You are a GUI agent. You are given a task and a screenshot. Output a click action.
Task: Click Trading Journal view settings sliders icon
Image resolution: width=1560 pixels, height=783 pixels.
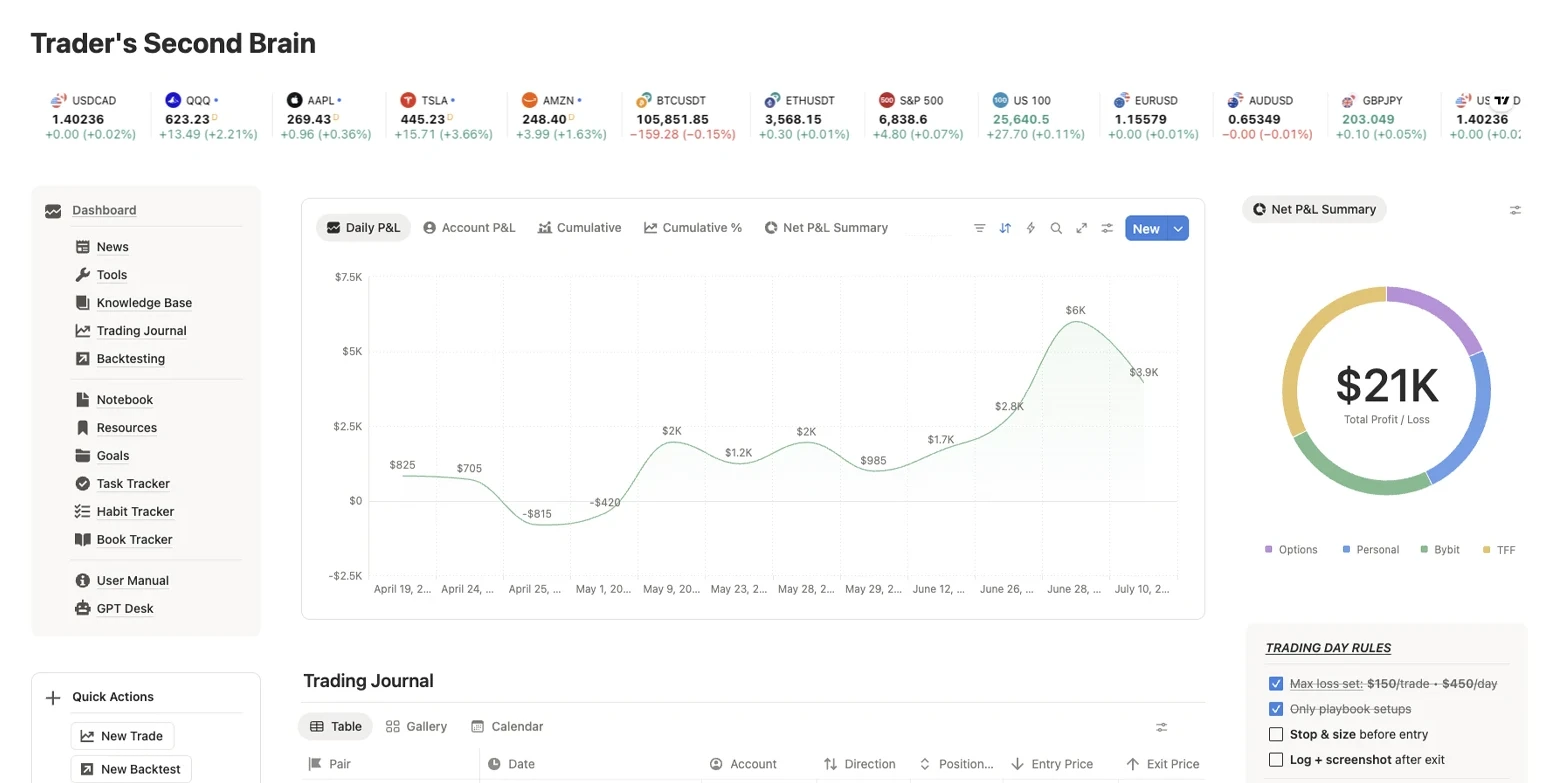1161,727
